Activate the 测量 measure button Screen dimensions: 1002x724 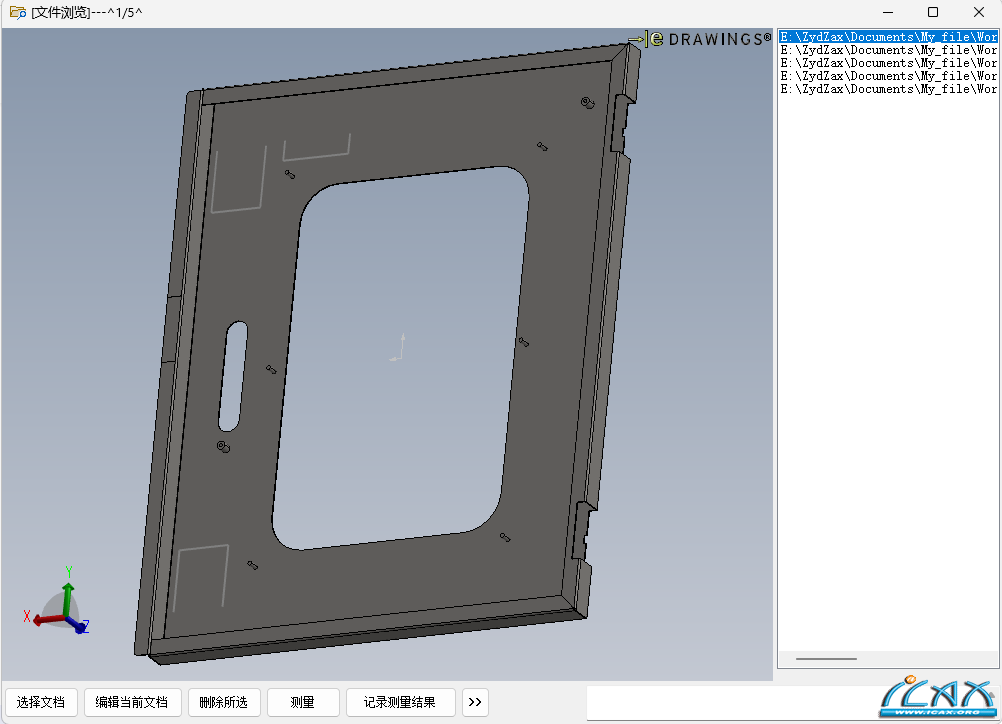coord(303,702)
